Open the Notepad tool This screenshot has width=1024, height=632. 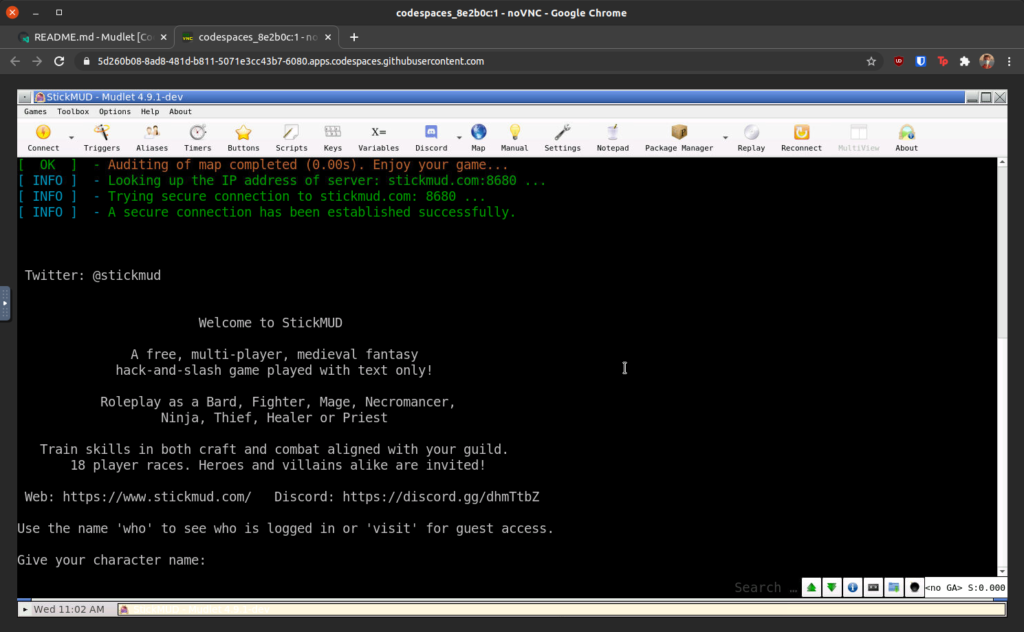(612, 138)
